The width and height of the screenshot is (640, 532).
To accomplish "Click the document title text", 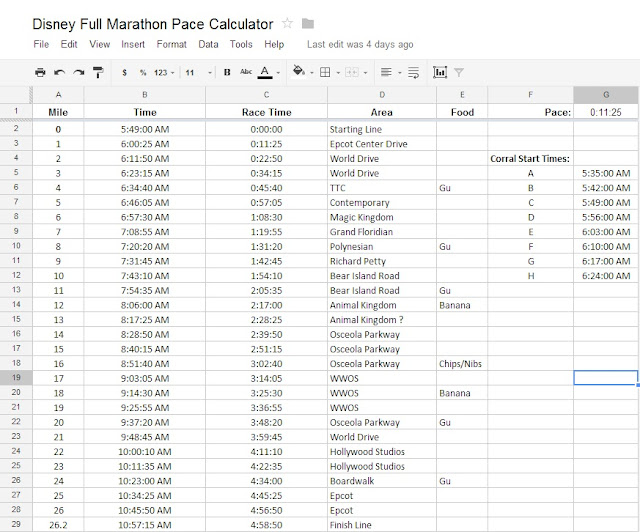I will [x=153, y=24].
